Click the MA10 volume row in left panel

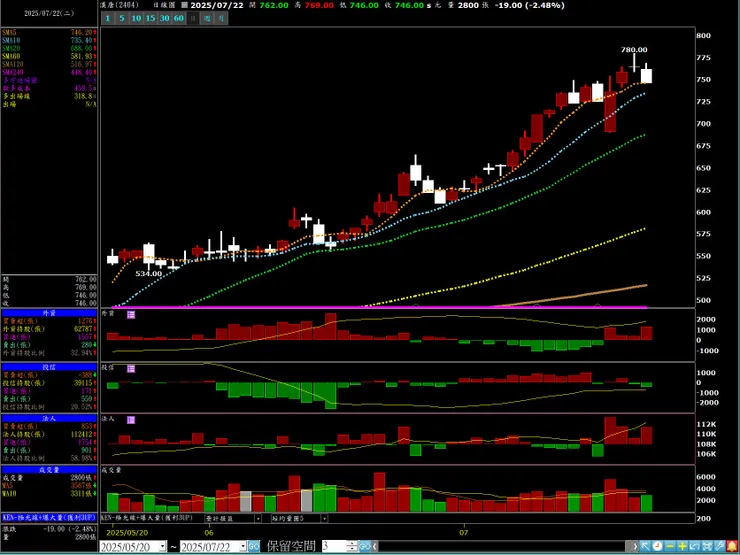point(49,493)
